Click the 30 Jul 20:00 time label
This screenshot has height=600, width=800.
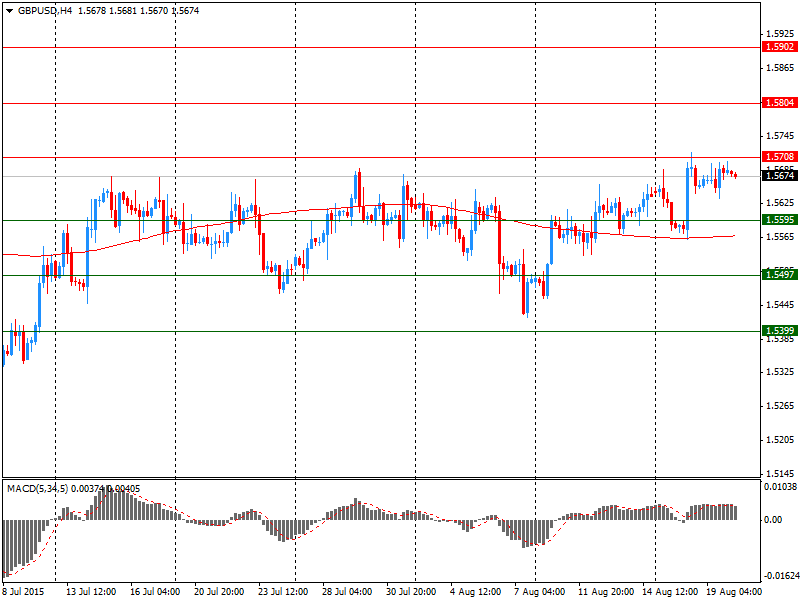tap(411, 592)
